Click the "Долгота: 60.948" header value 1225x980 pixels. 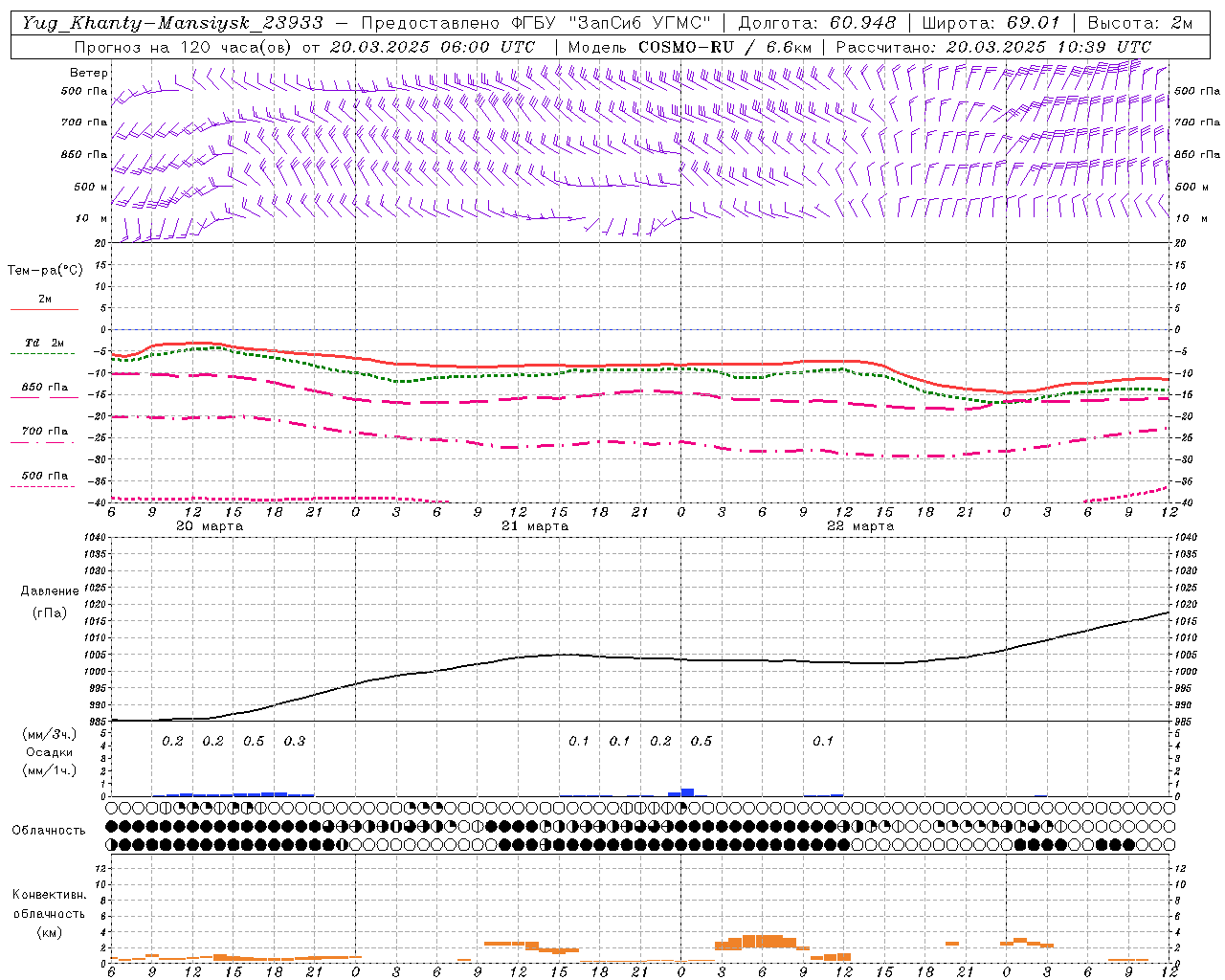click(817, 23)
